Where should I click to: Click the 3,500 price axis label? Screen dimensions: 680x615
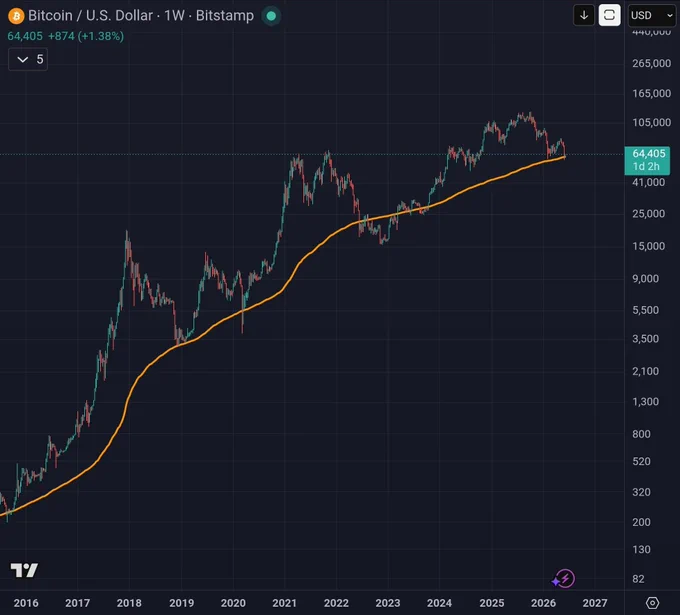coord(645,339)
